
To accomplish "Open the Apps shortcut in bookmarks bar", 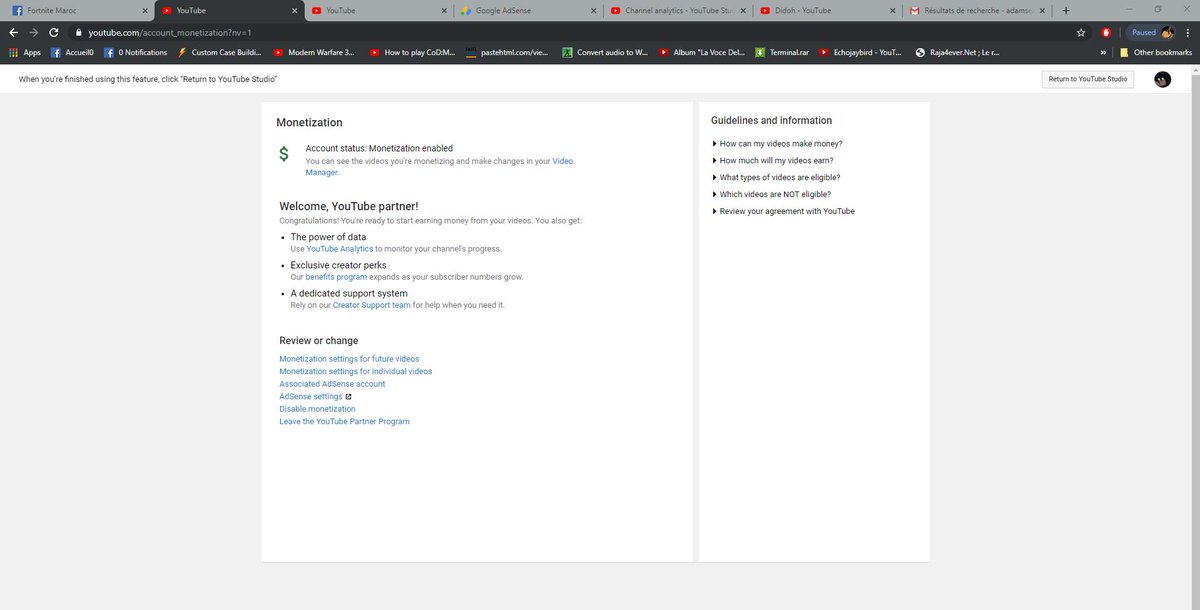I will tap(24, 52).
